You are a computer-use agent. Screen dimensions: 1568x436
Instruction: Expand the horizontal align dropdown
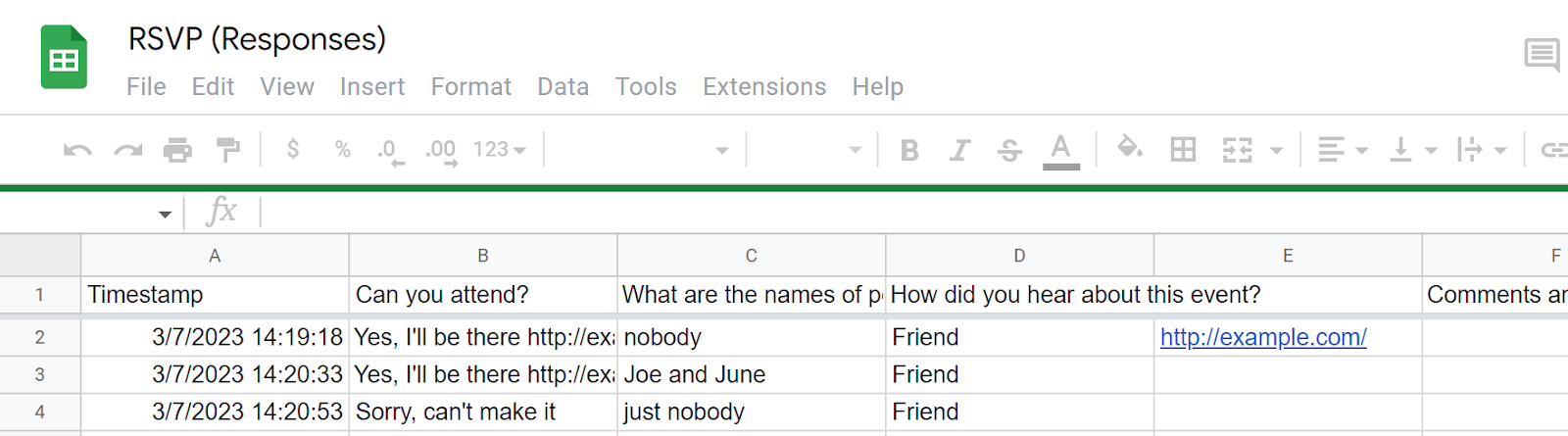coord(1343,150)
